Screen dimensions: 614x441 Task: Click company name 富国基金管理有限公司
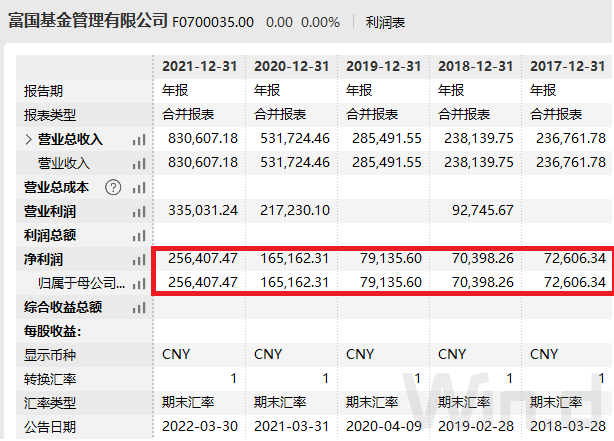pyautogui.click(x=88, y=21)
